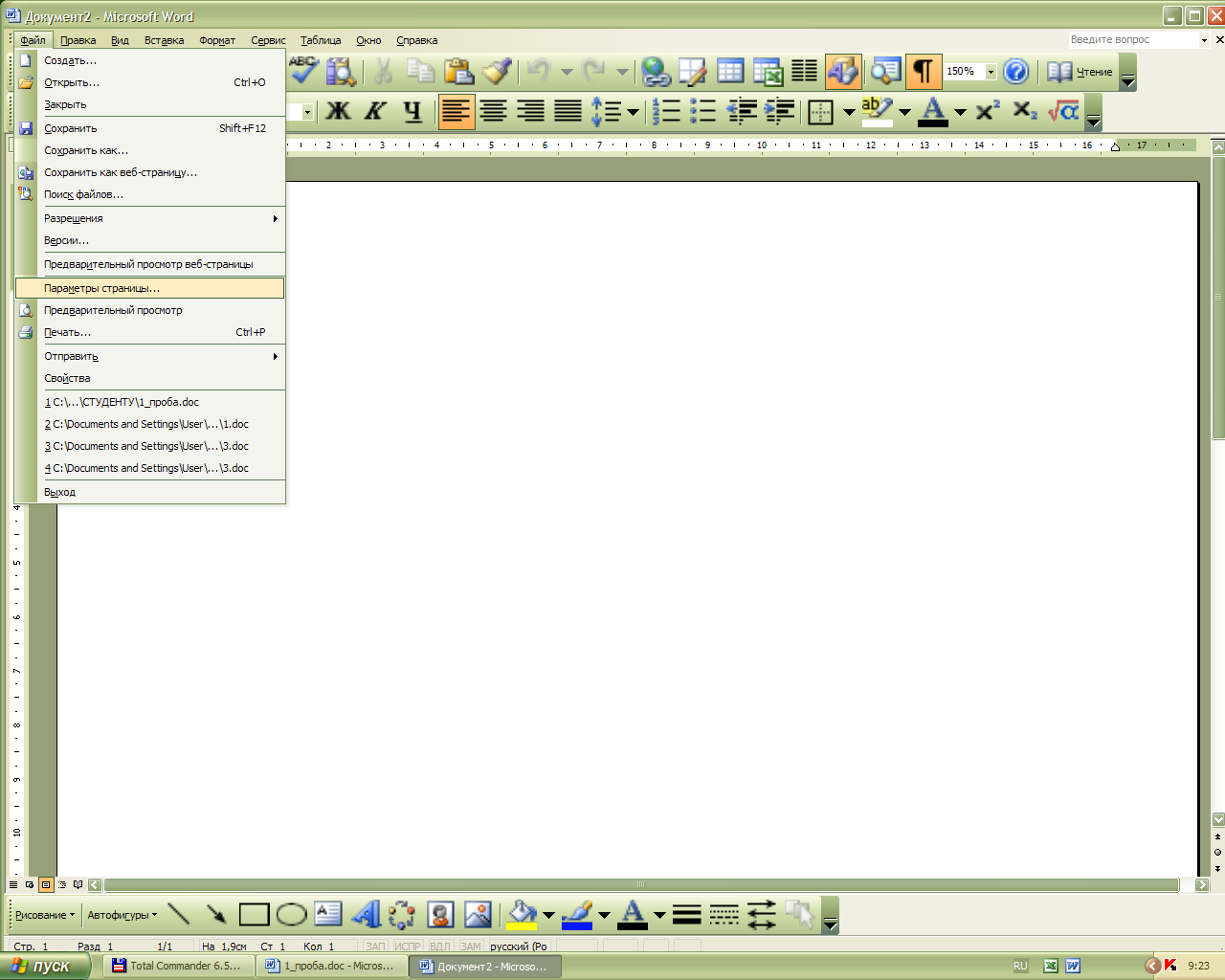Open the Research pane with the magnifier-book icon

point(342,71)
